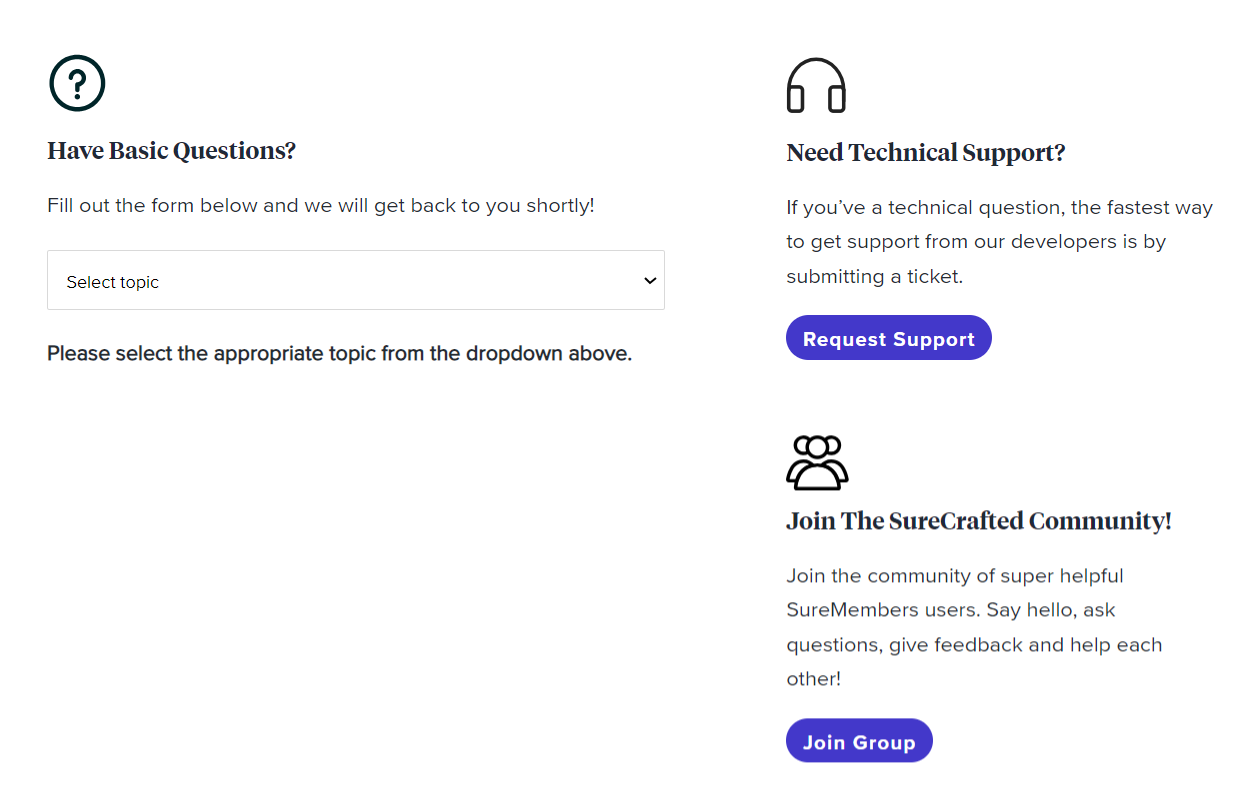Click the 'submitting a ticket' text line
Image resolution: width=1241 pixels, height=801 pixels.
[874, 277]
